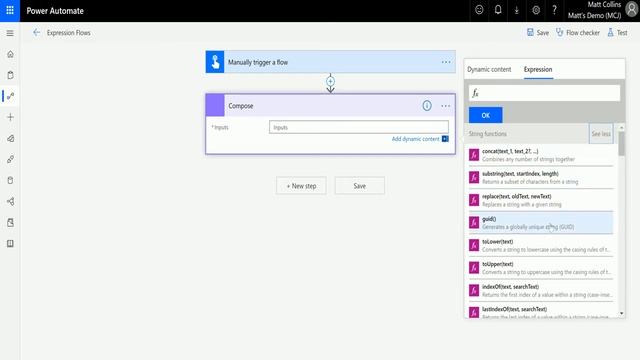
Task: Open My flows icon in sidebar
Action: tap(10, 96)
